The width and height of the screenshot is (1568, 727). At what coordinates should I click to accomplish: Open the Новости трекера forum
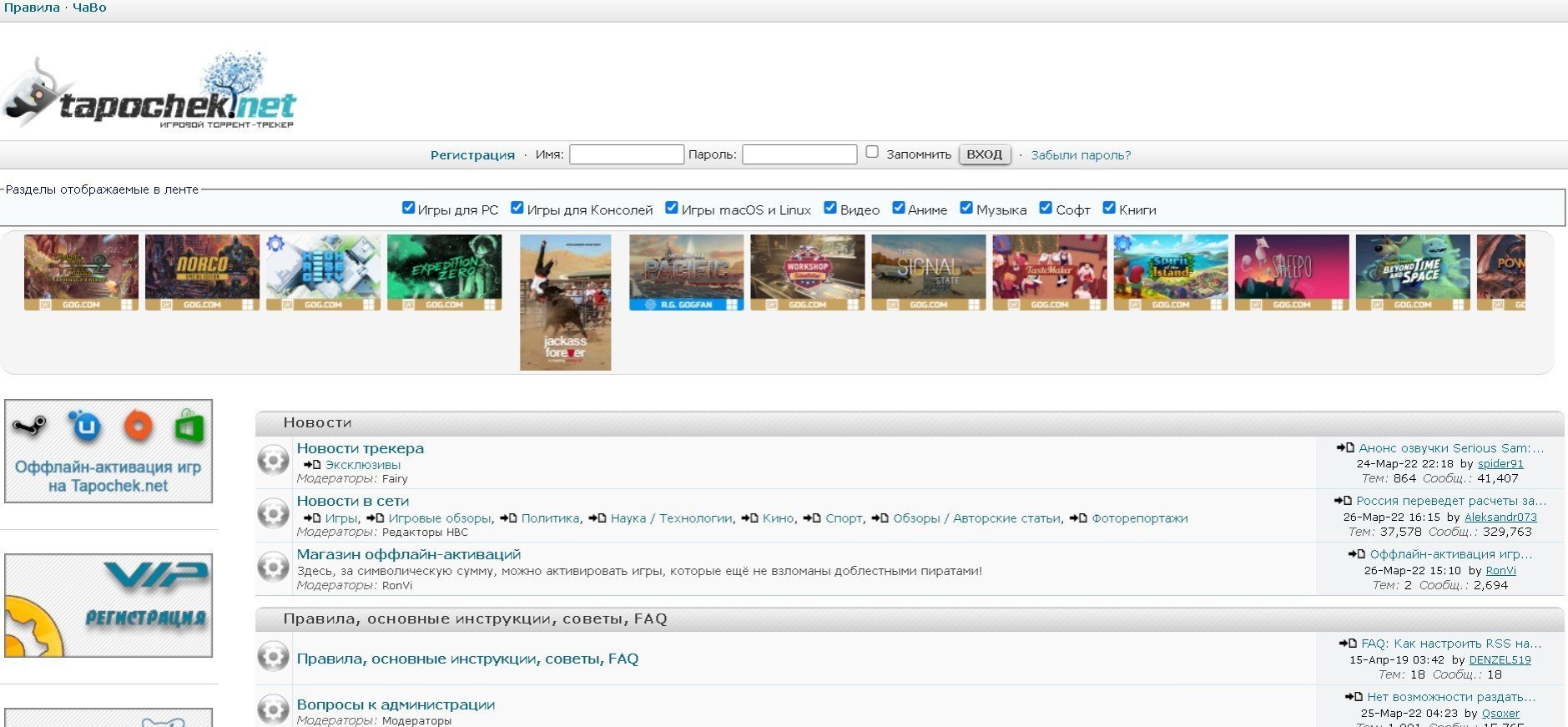tap(360, 448)
